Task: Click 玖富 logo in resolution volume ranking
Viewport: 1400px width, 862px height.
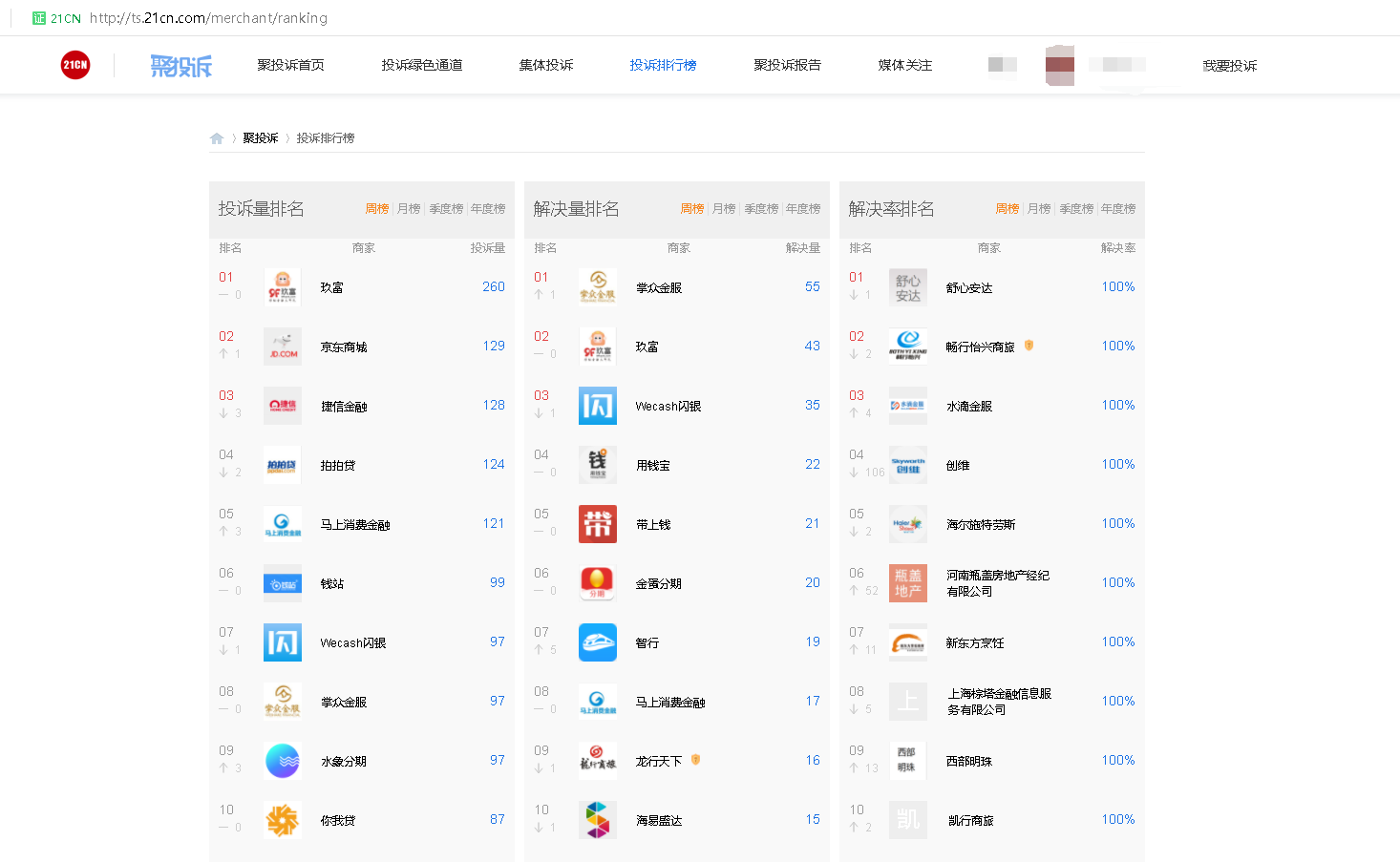Action: [x=598, y=347]
